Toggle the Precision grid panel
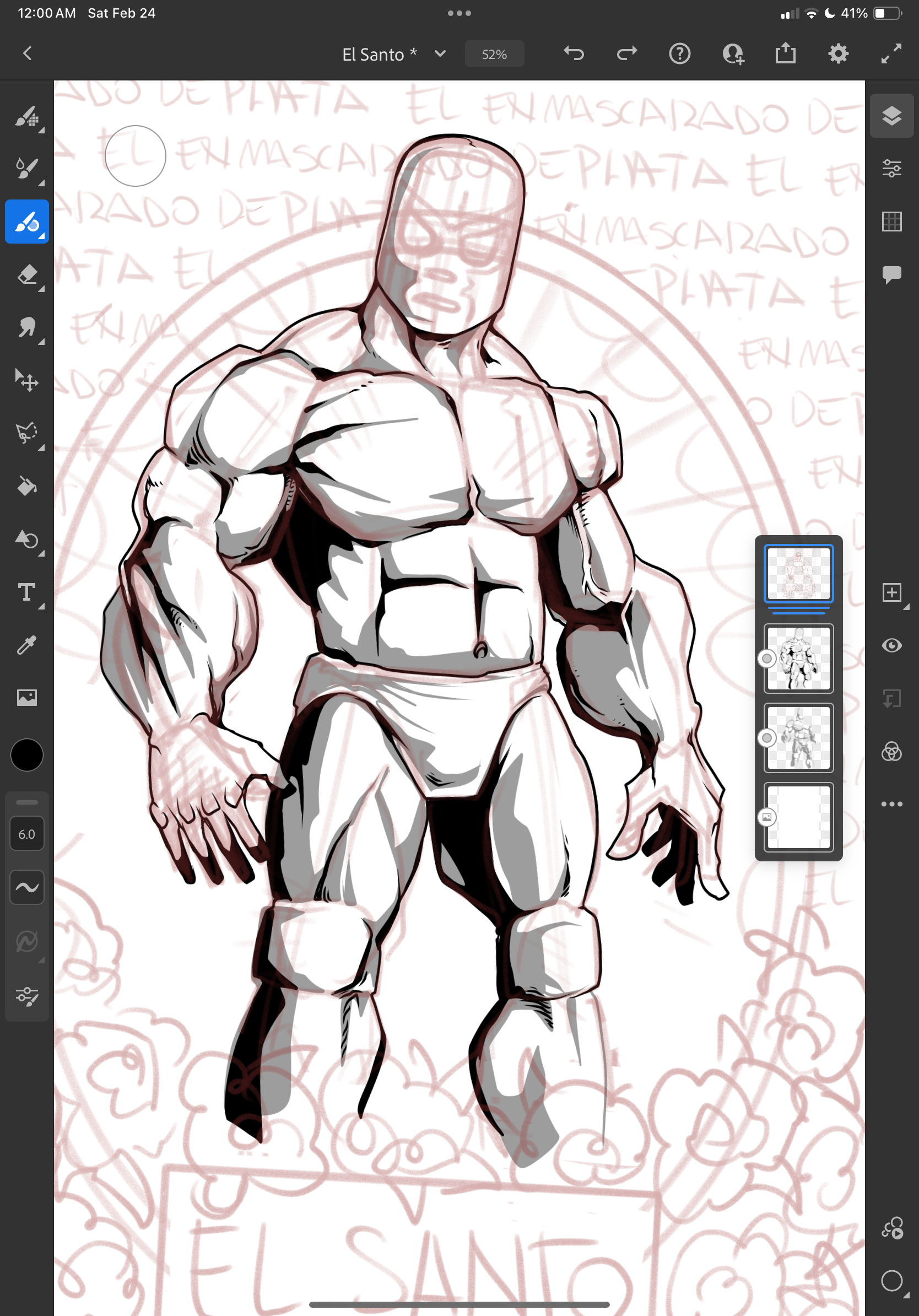Viewport: 919px width, 1316px height. (x=891, y=221)
